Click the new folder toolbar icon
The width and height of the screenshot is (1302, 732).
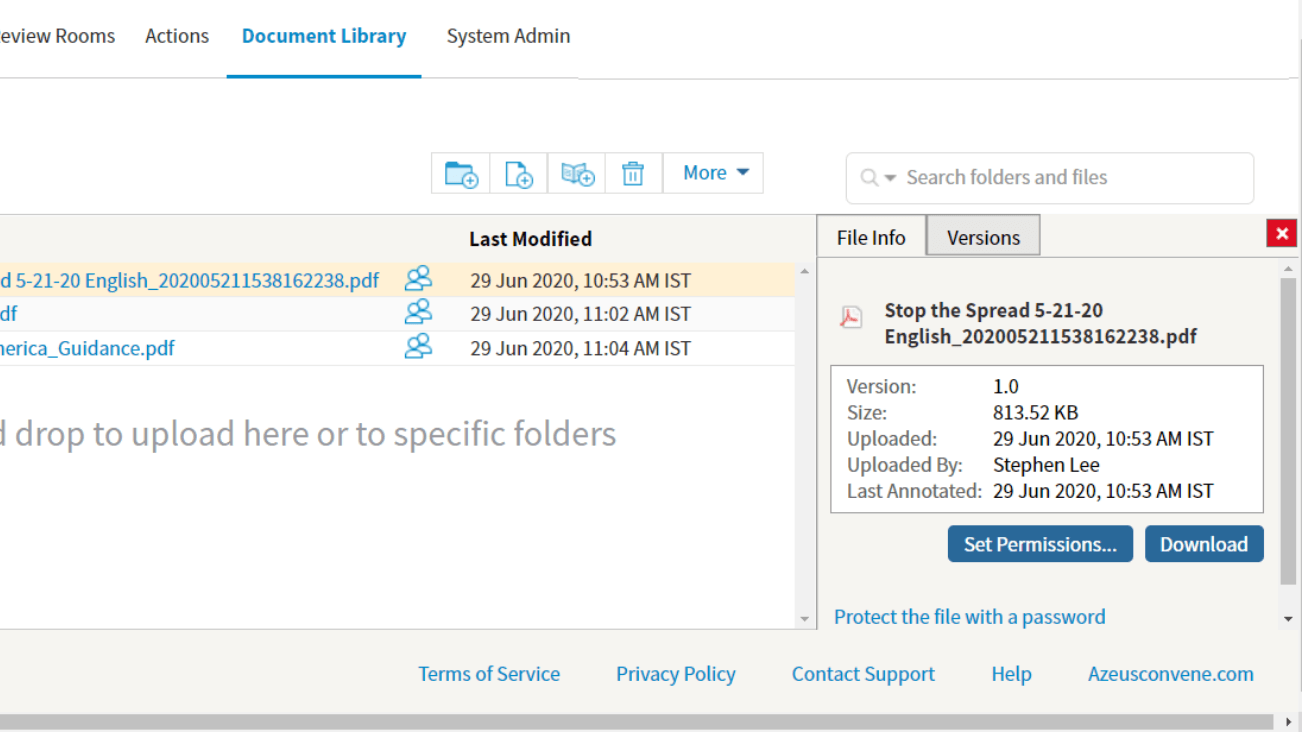pos(461,174)
